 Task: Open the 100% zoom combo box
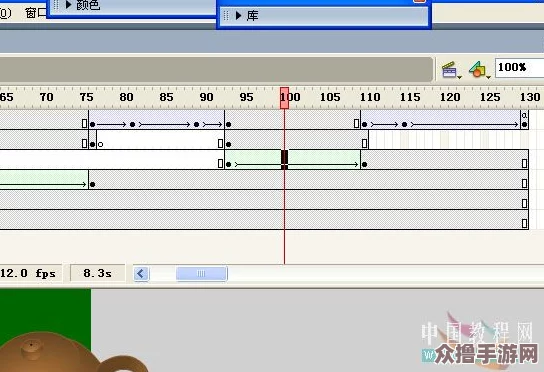click(x=519, y=67)
